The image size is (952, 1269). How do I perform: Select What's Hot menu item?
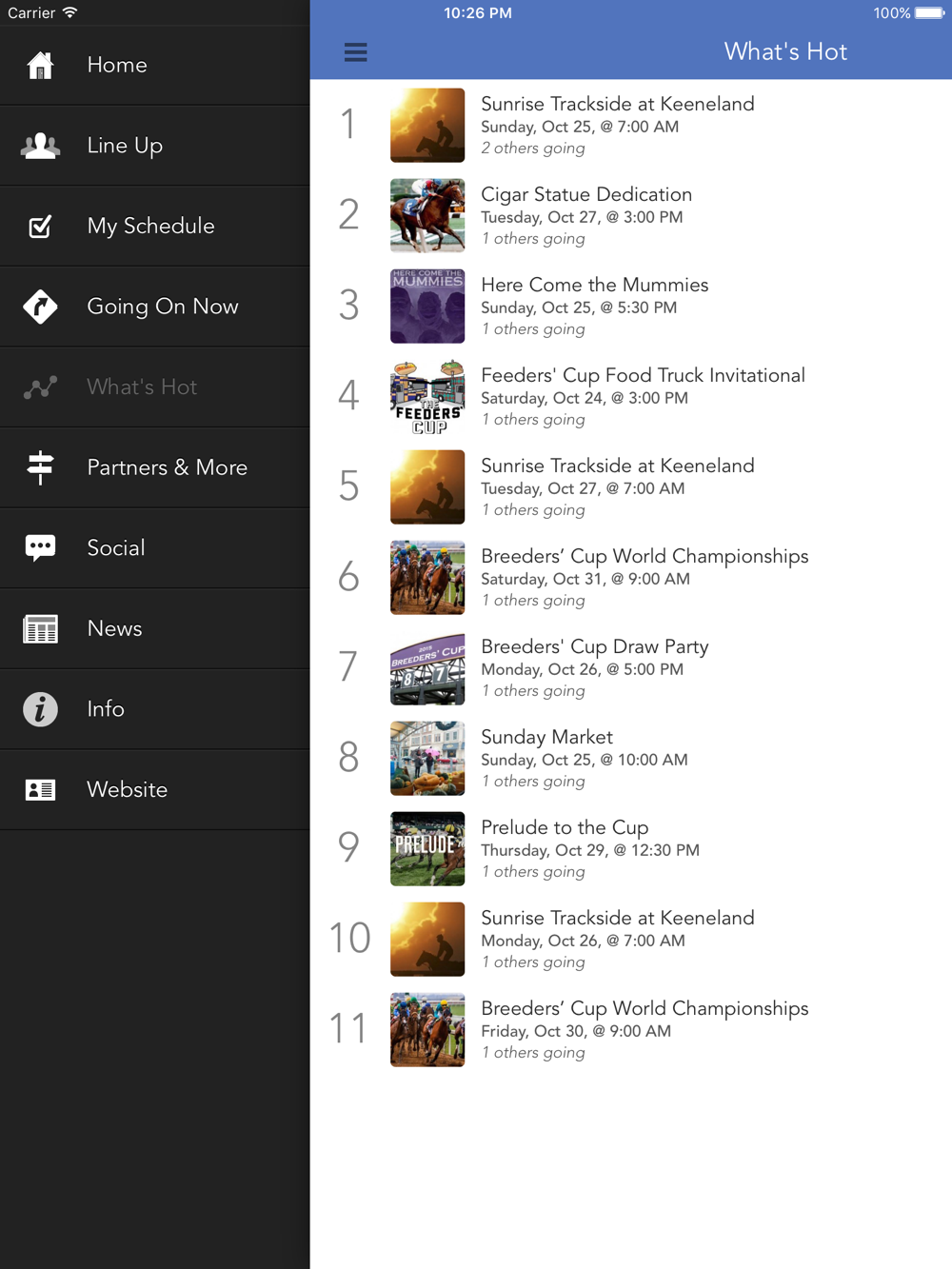tap(155, 387)
